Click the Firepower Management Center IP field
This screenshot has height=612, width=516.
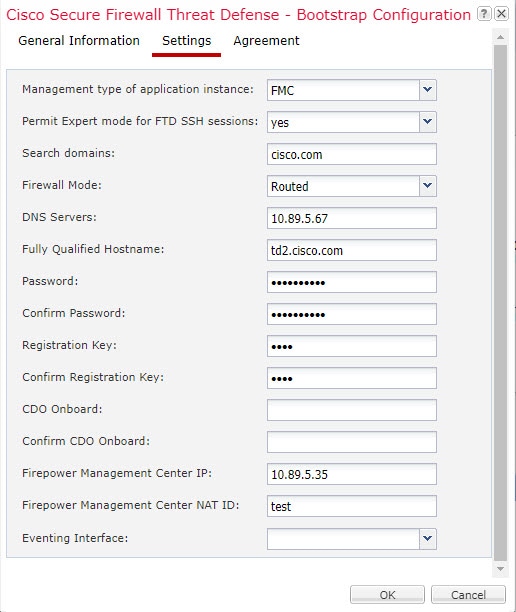pos(352,474)
